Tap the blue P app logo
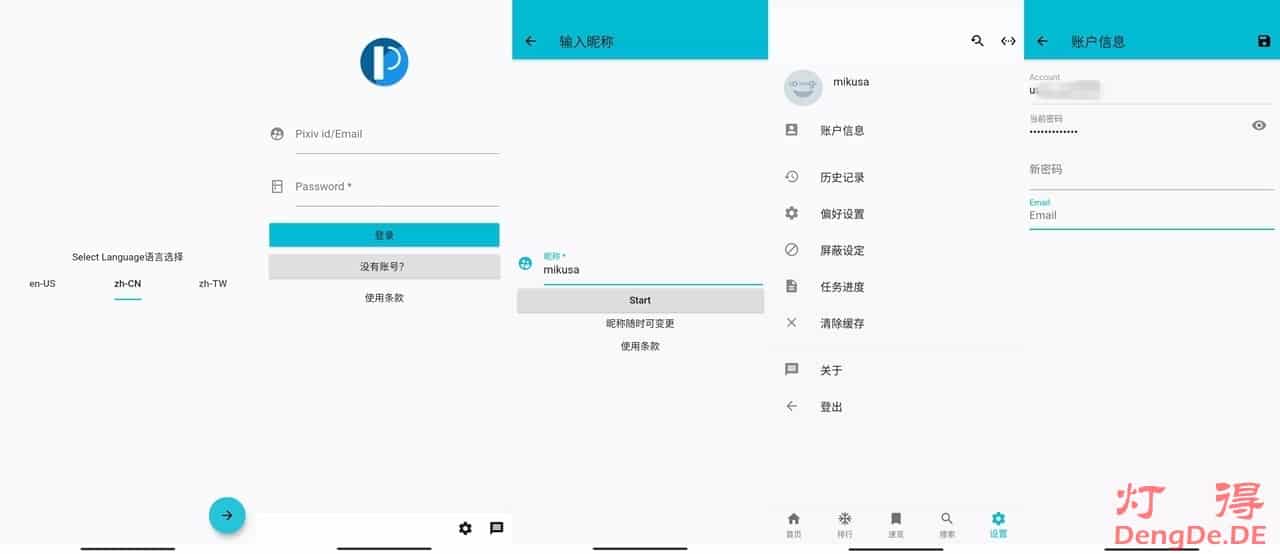The height and width of the screenshot is (554, 1280). pyautogui.click(x=384, y=62)
